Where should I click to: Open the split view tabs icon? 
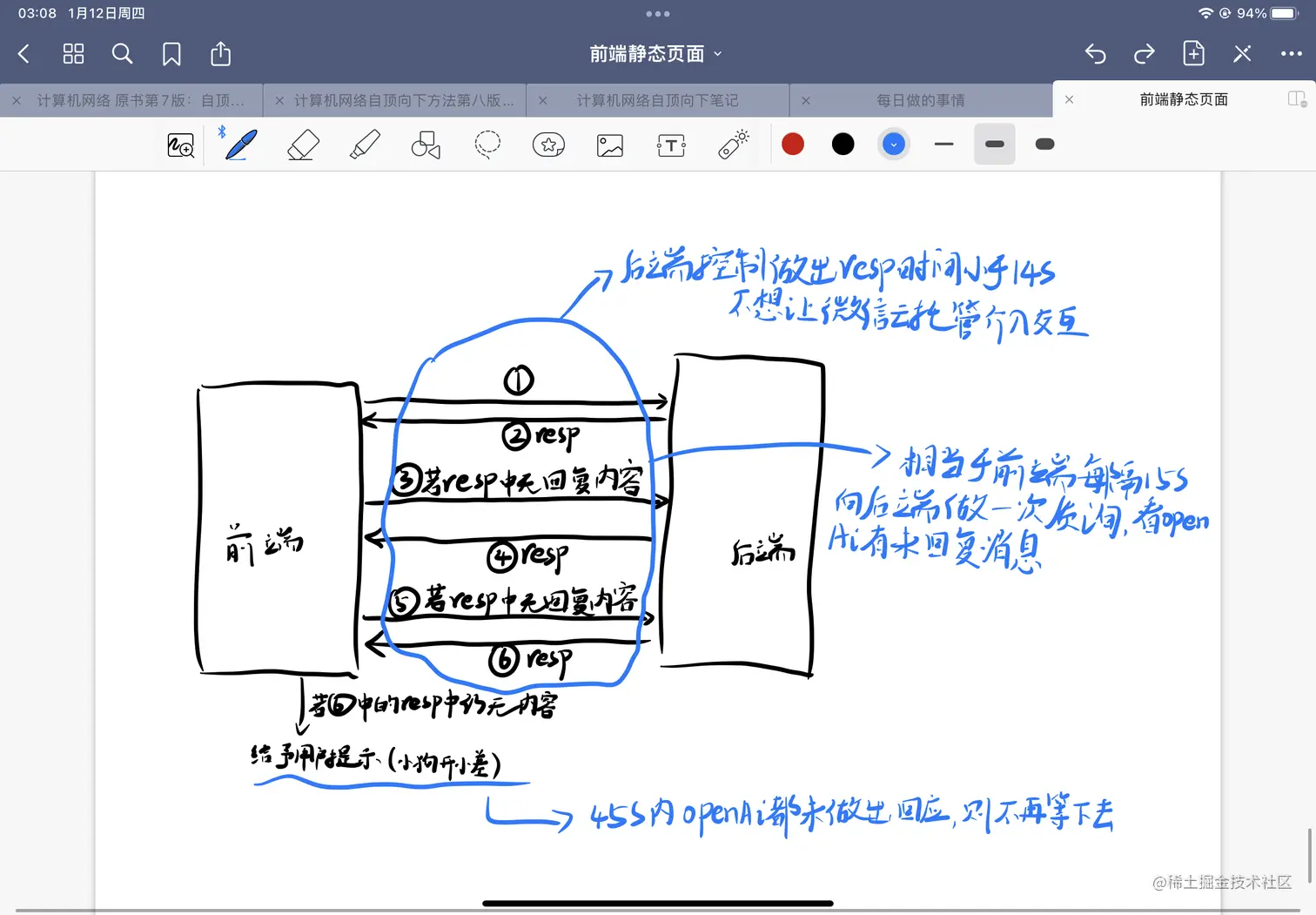point(1297,99)
